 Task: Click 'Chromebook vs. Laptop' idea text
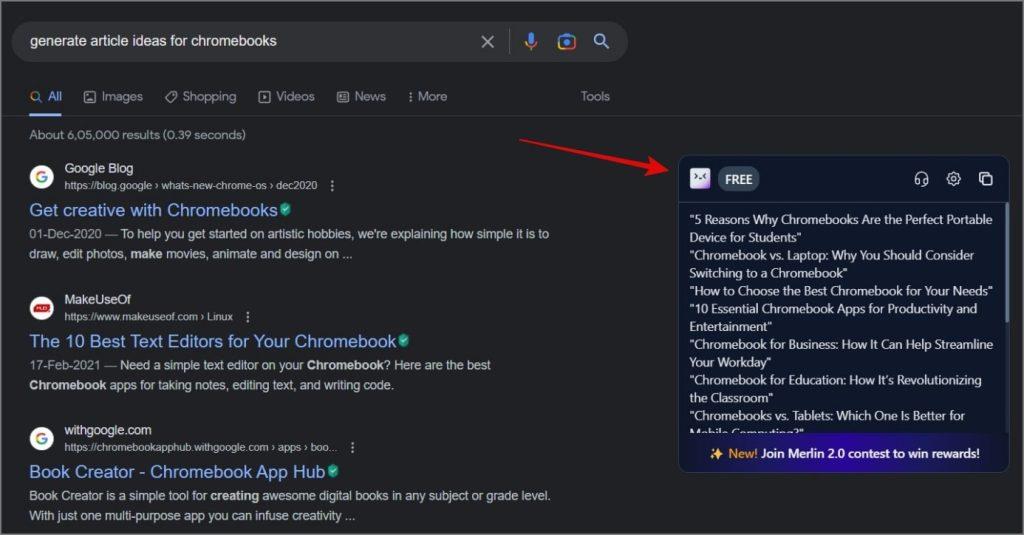[x=831, y=264]
